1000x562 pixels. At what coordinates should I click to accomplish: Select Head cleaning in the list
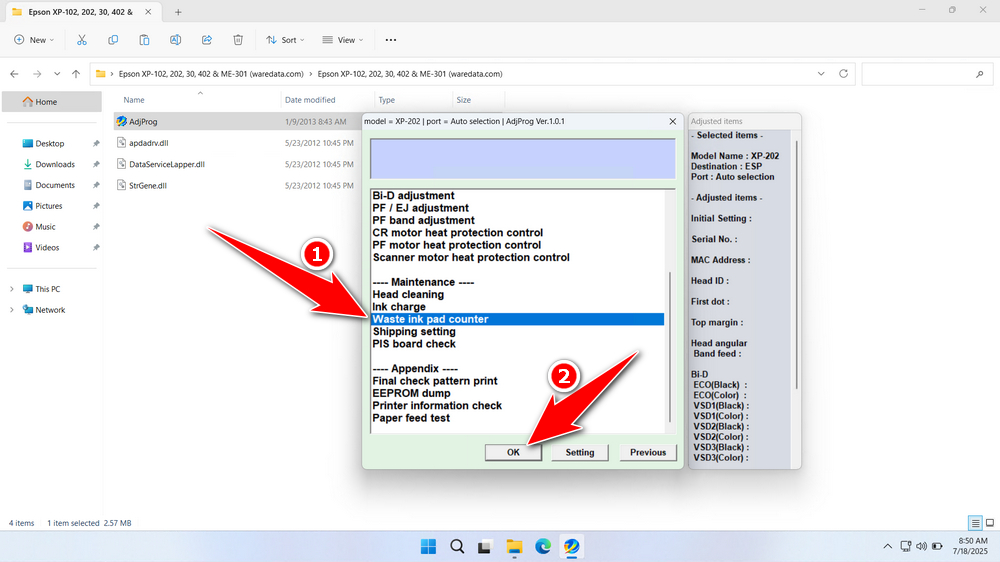[x=408, y=295]
